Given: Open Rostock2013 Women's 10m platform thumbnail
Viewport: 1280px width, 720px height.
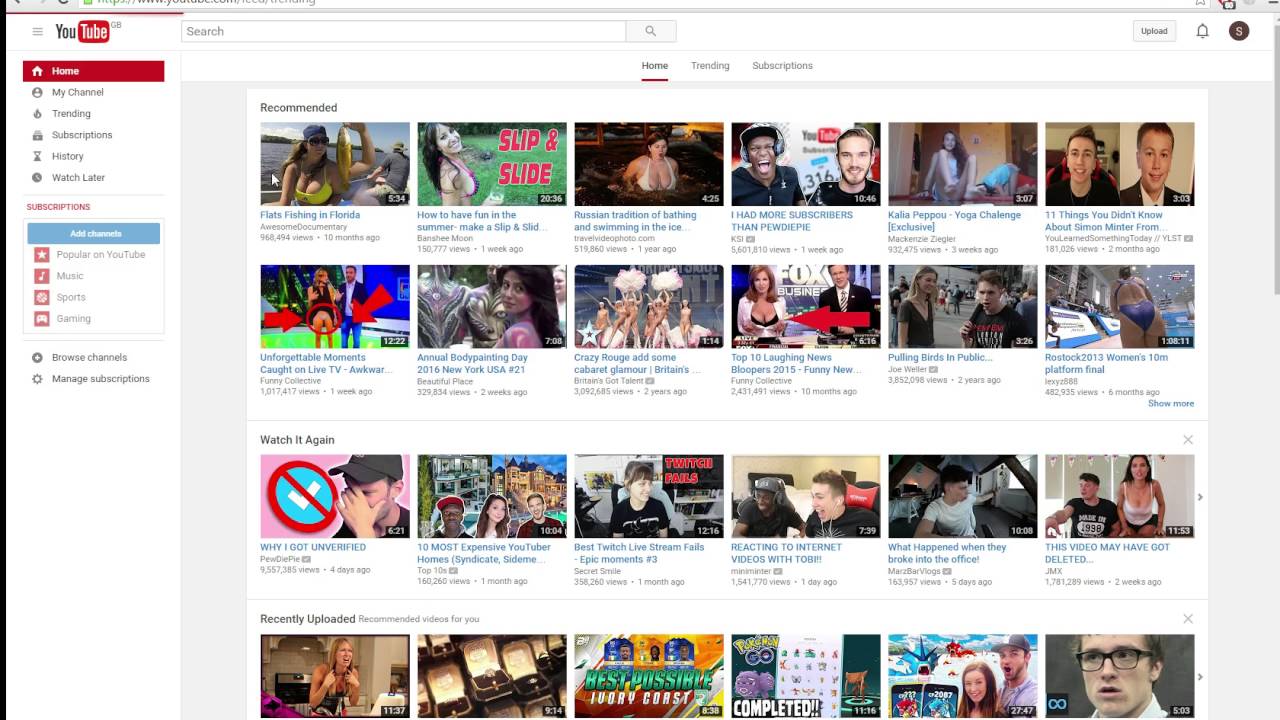Looking at the screenshot, I should pos(1120,307).
